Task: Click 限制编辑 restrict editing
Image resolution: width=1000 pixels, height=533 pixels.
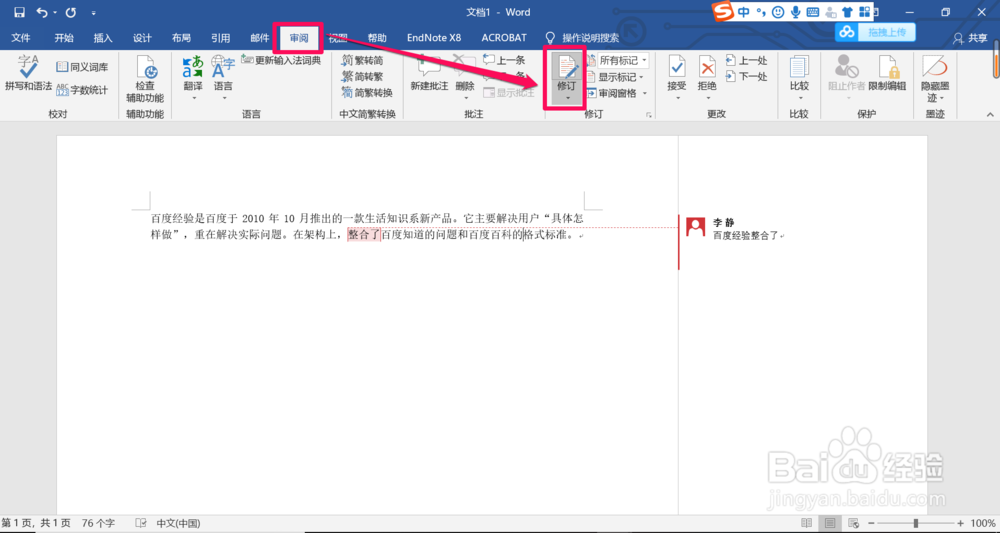Action: [888, 74]
